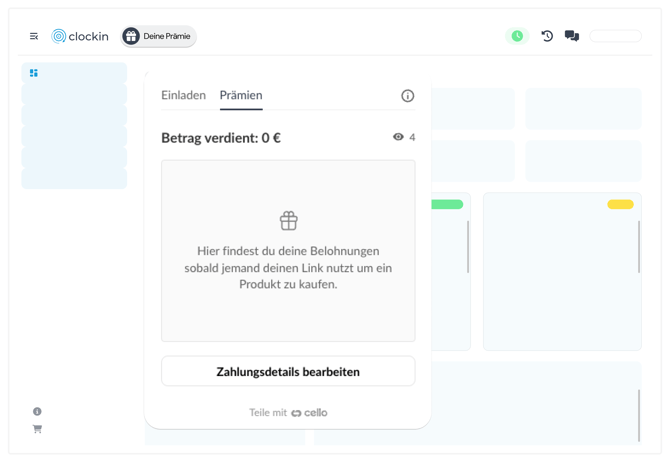Click the scrollbar in the right card
This screenshot has height=462, width=670.
coord(638,247)
